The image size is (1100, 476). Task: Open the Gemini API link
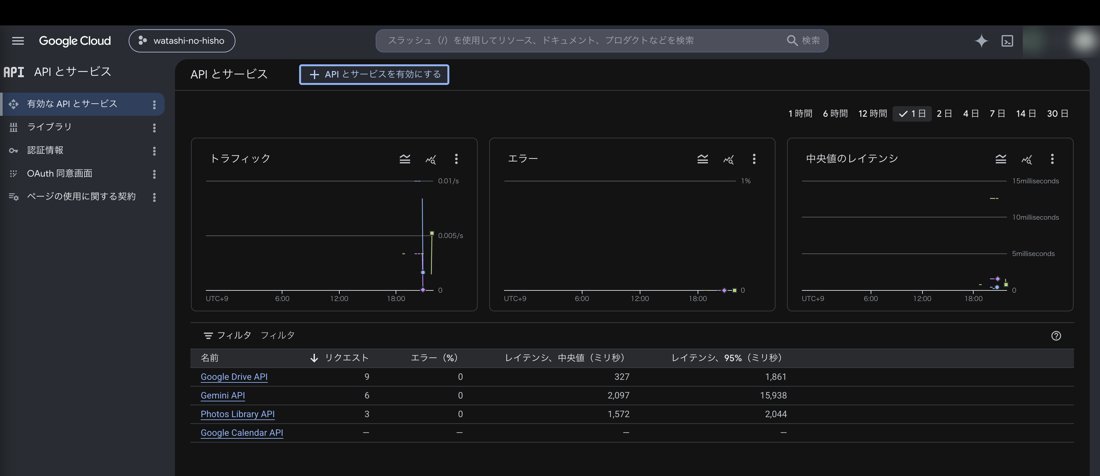(x=222, y=395)
